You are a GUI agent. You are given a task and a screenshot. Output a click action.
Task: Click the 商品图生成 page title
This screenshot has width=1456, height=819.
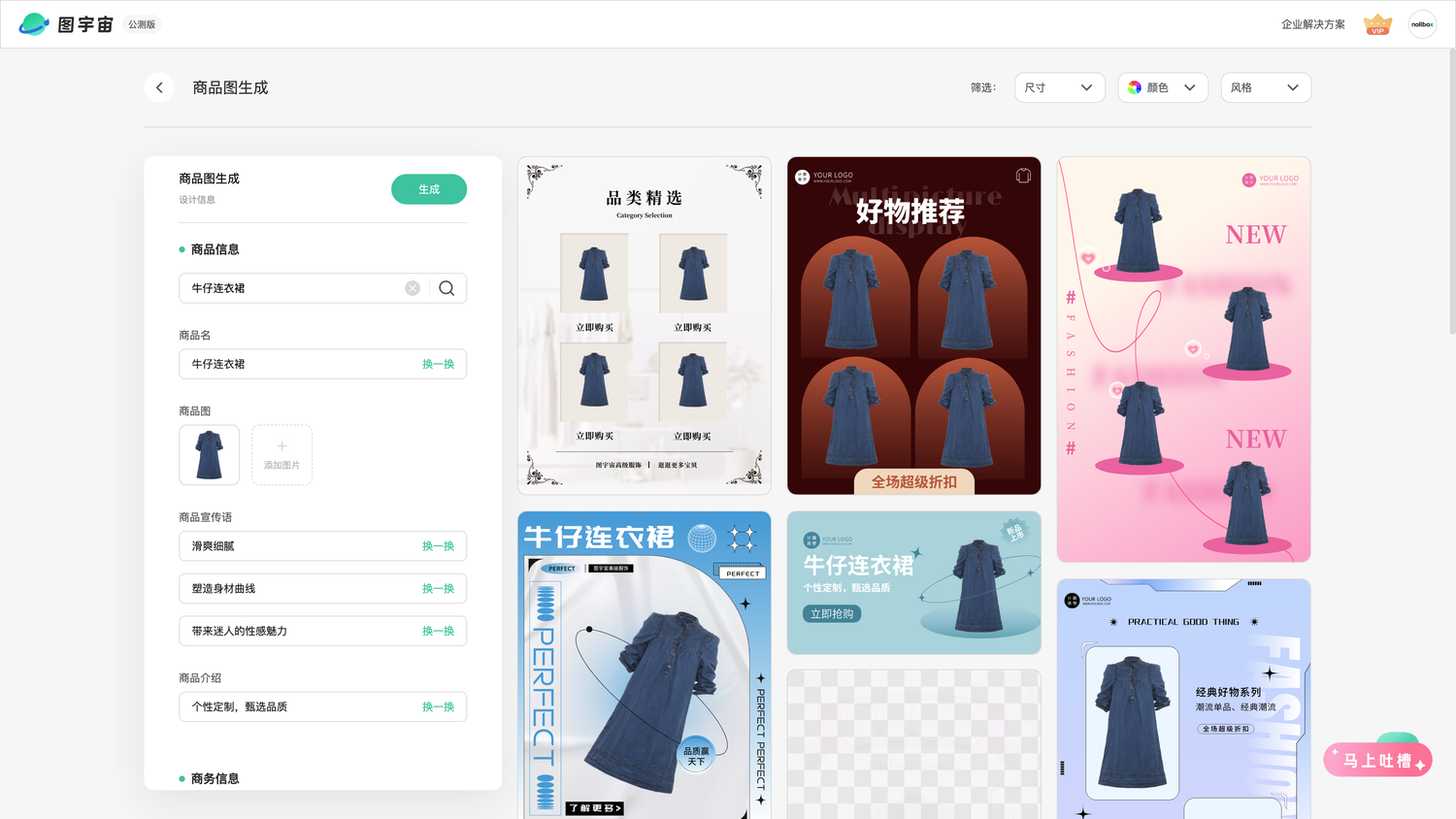[x=230, y=87]
